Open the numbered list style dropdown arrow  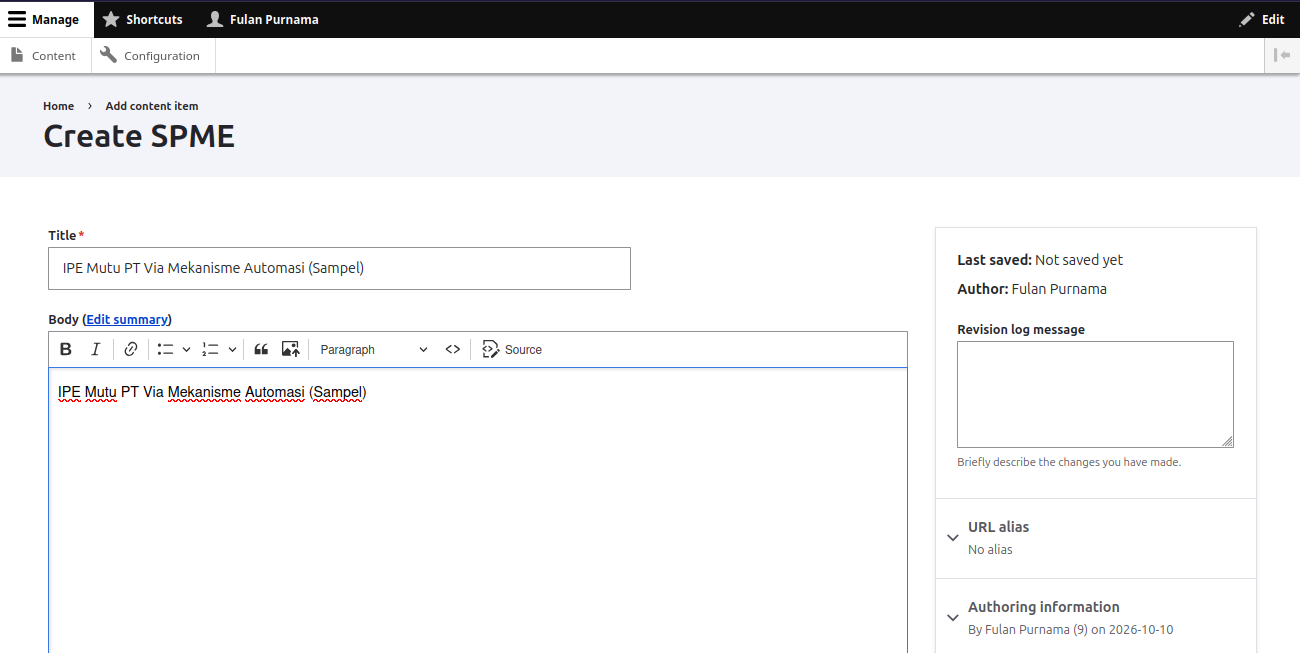pos(232,349)
